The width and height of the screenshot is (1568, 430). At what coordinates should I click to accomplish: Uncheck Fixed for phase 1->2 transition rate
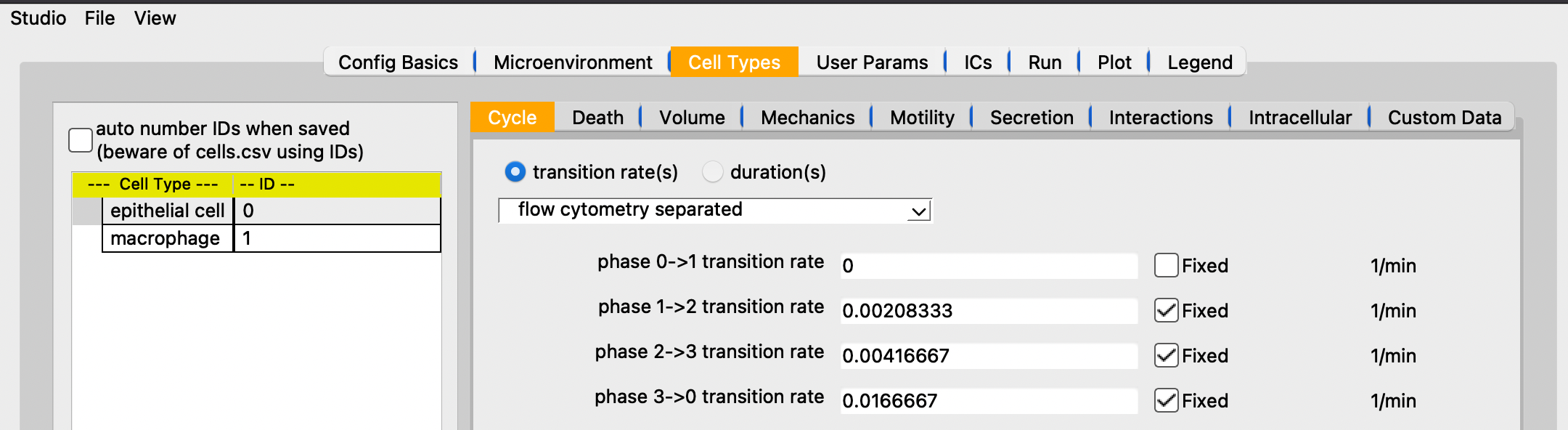1166,310
